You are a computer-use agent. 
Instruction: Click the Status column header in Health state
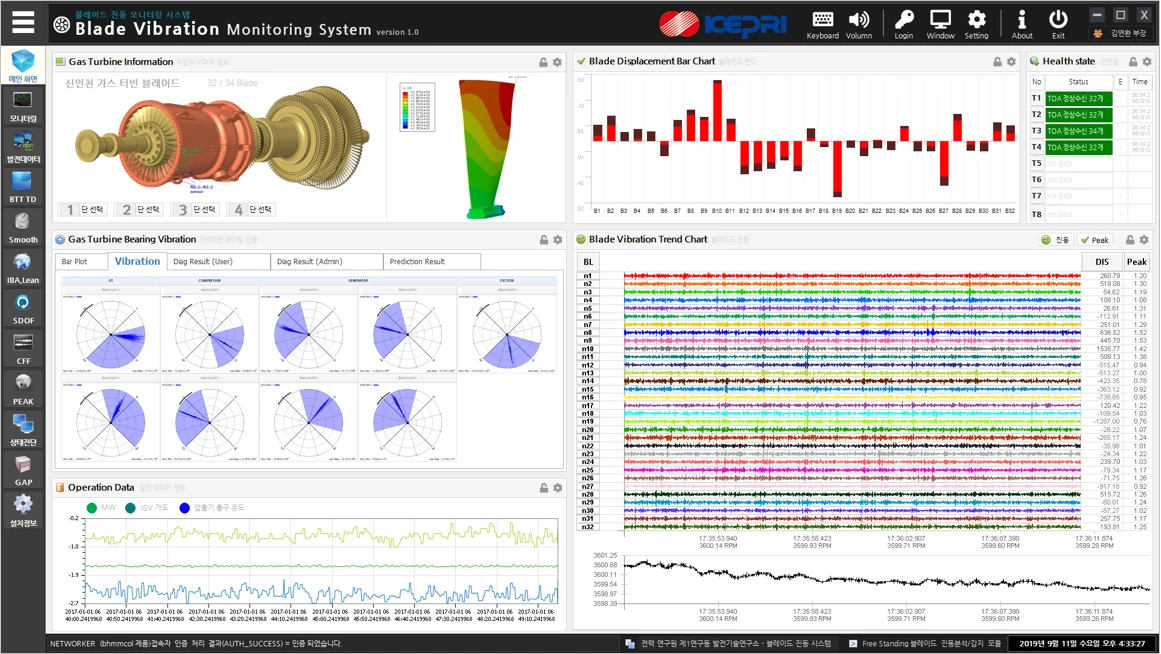pyautogui.click(x=1079, y=81)
